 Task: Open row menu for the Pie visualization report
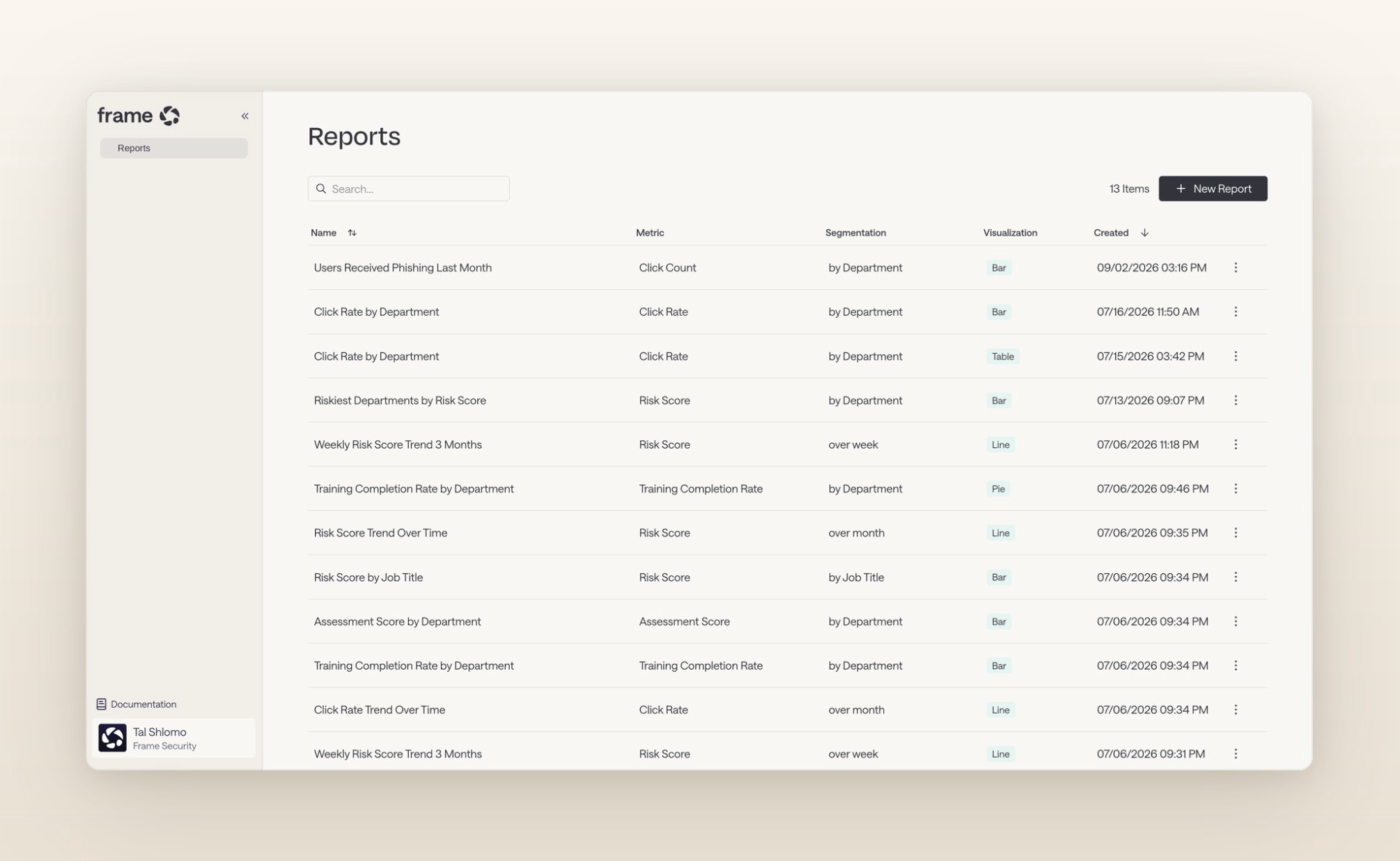1236,488
